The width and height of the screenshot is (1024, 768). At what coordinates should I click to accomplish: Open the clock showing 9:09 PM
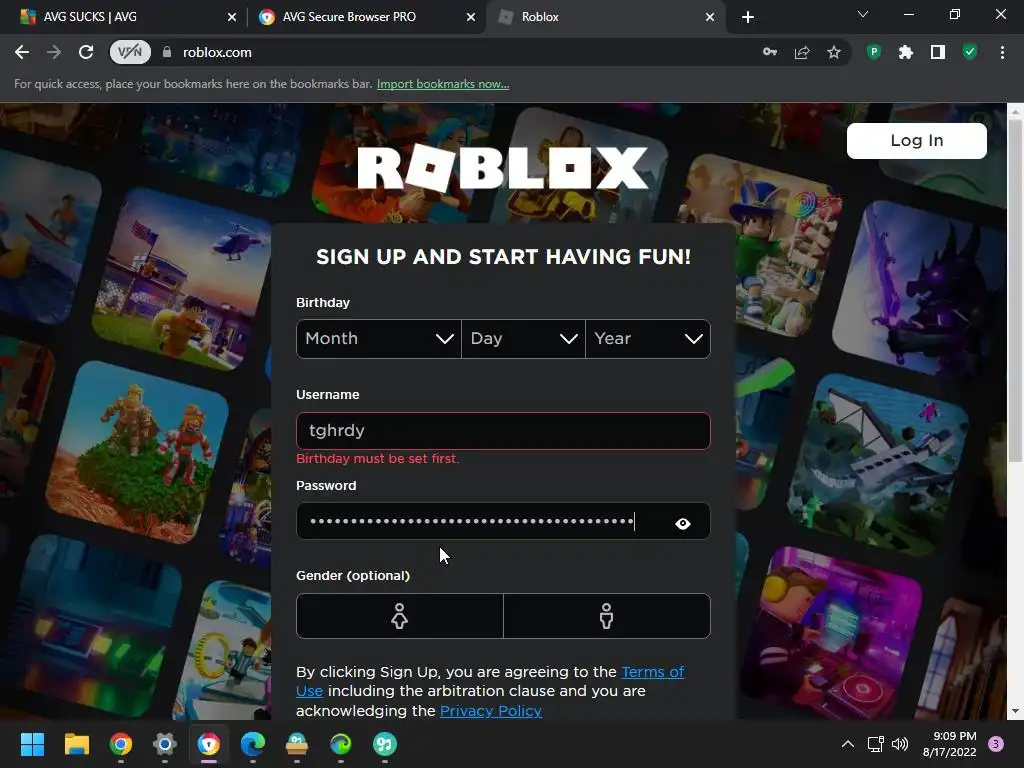pos(950,744)
